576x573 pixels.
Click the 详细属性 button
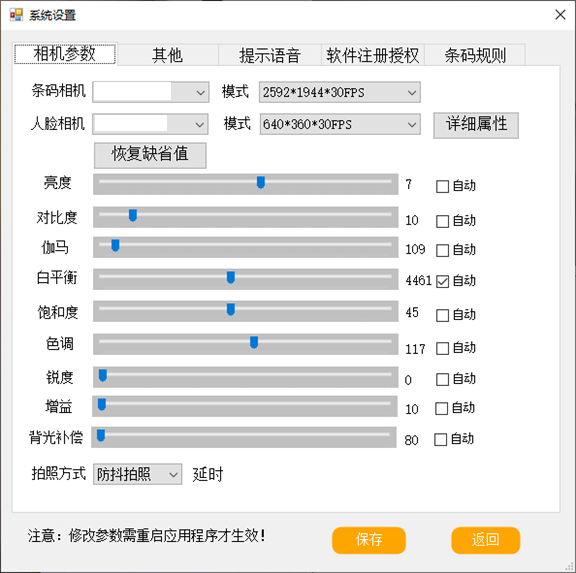pos(476,125)
